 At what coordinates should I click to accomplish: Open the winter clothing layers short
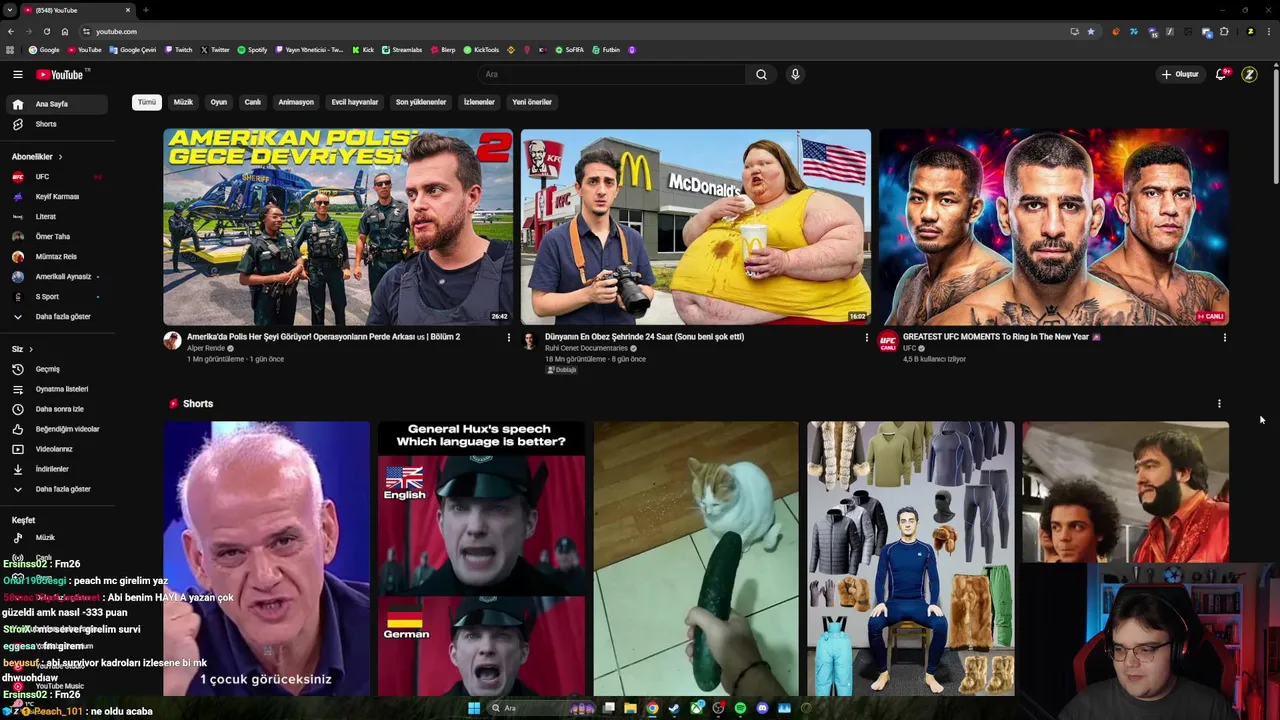(911, 558)
